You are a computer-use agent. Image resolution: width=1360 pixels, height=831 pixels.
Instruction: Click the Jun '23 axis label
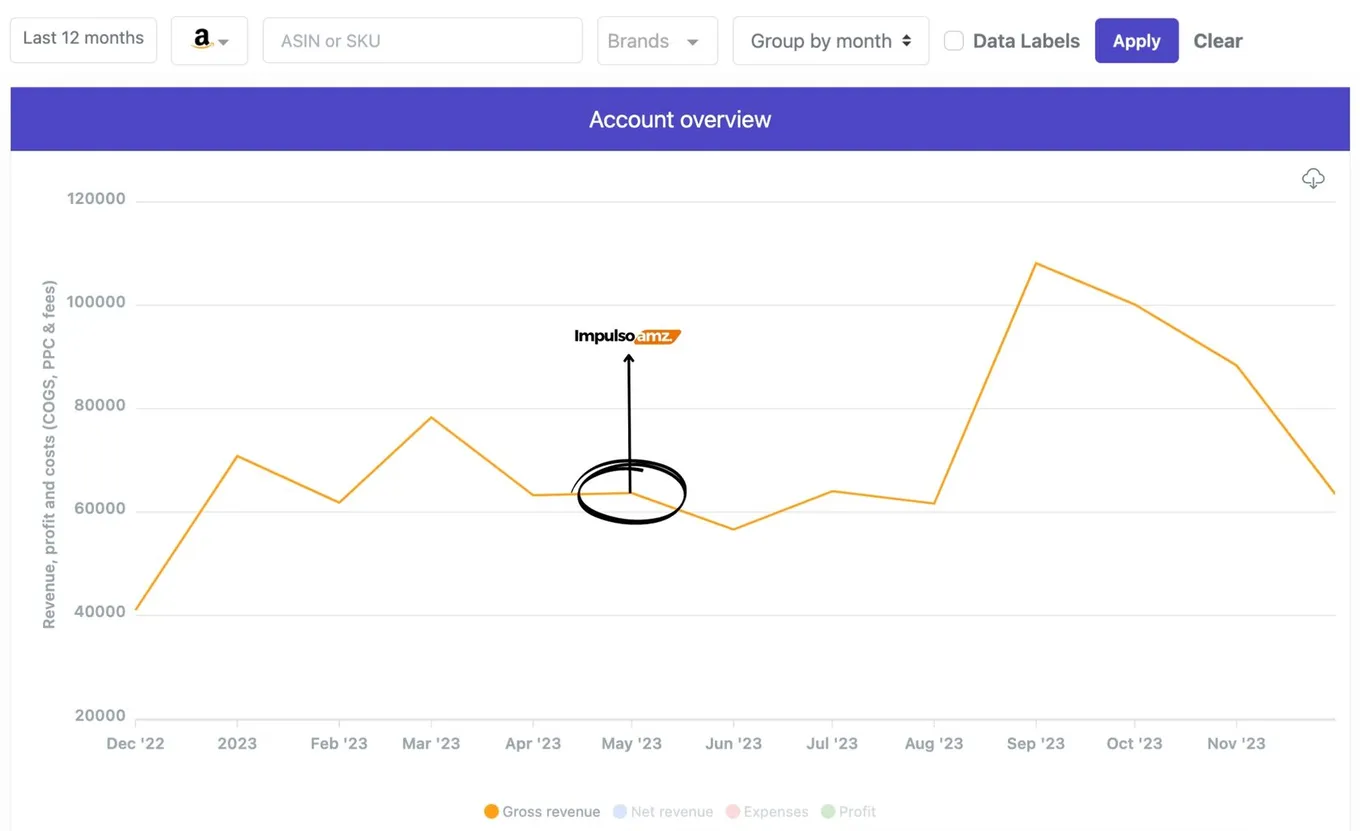[734, 744]
